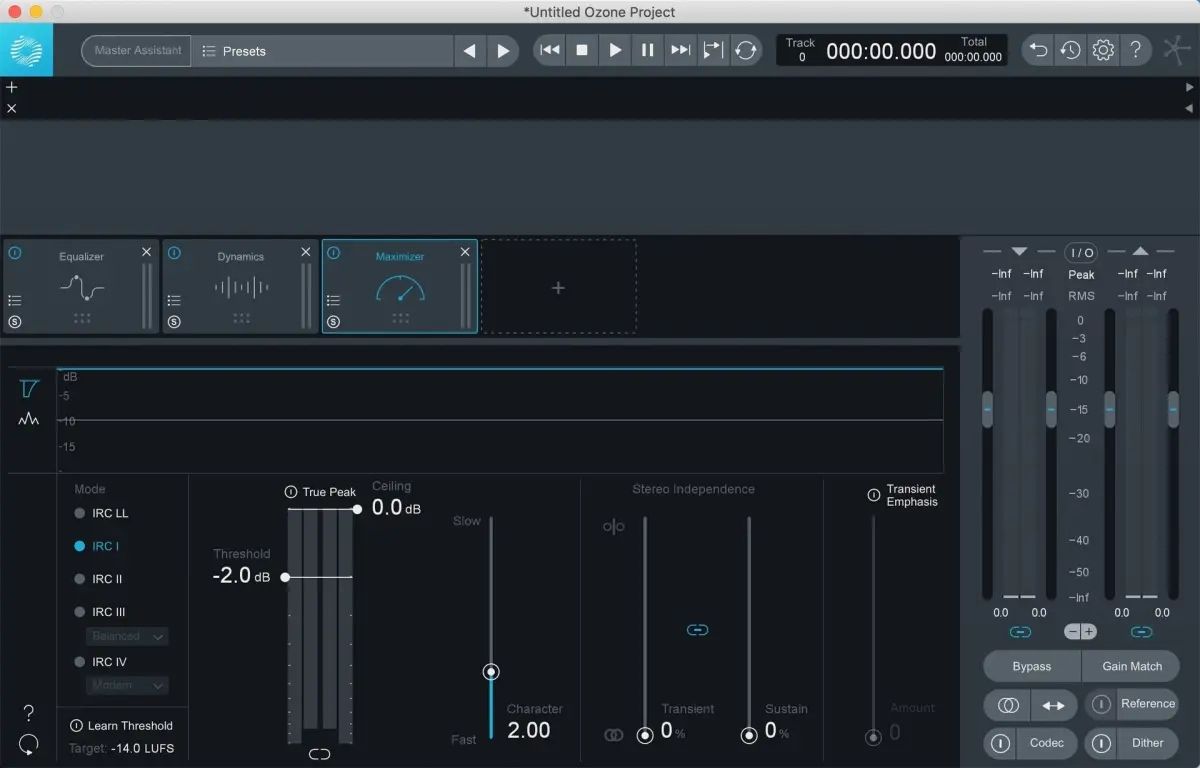Start playback with Play button

tap(615, 50)
